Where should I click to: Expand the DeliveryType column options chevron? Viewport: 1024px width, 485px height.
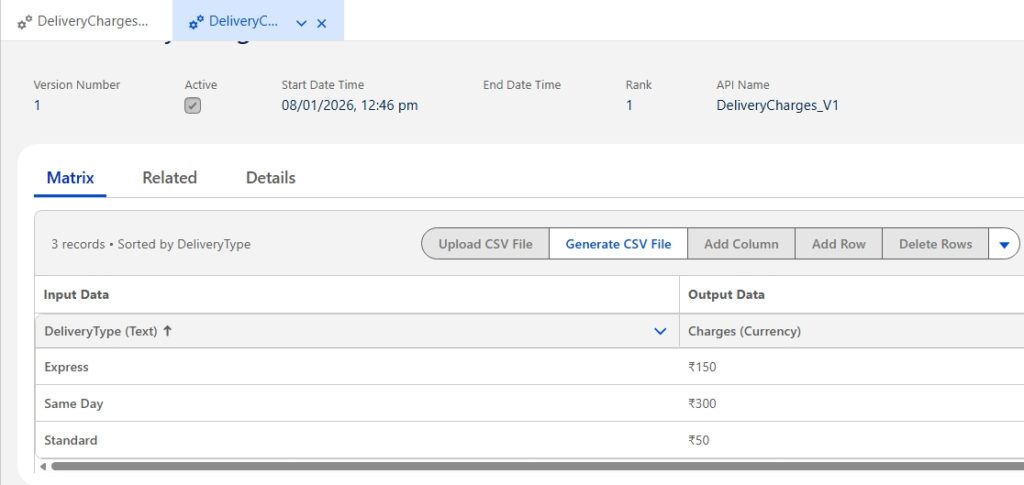pos(659,331)
